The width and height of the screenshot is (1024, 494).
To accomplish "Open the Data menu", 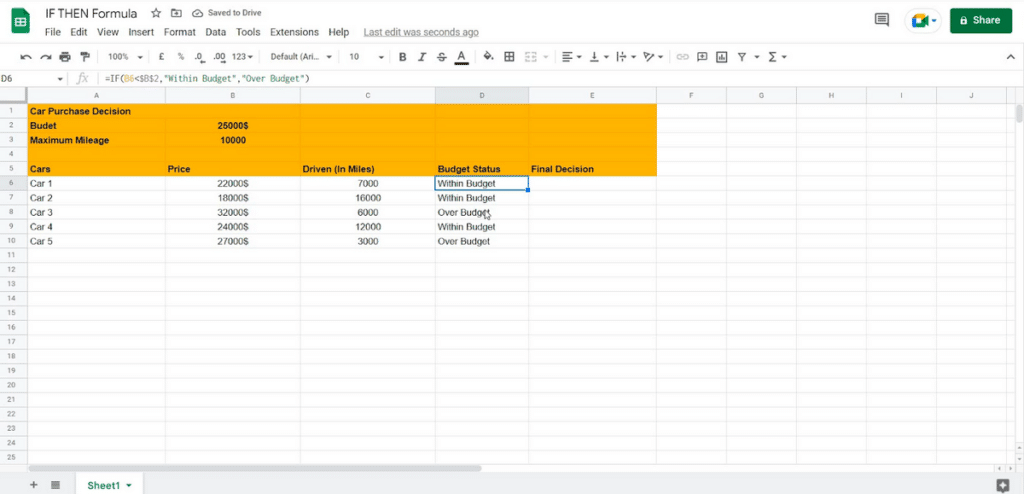I will (x=216, y=32).
